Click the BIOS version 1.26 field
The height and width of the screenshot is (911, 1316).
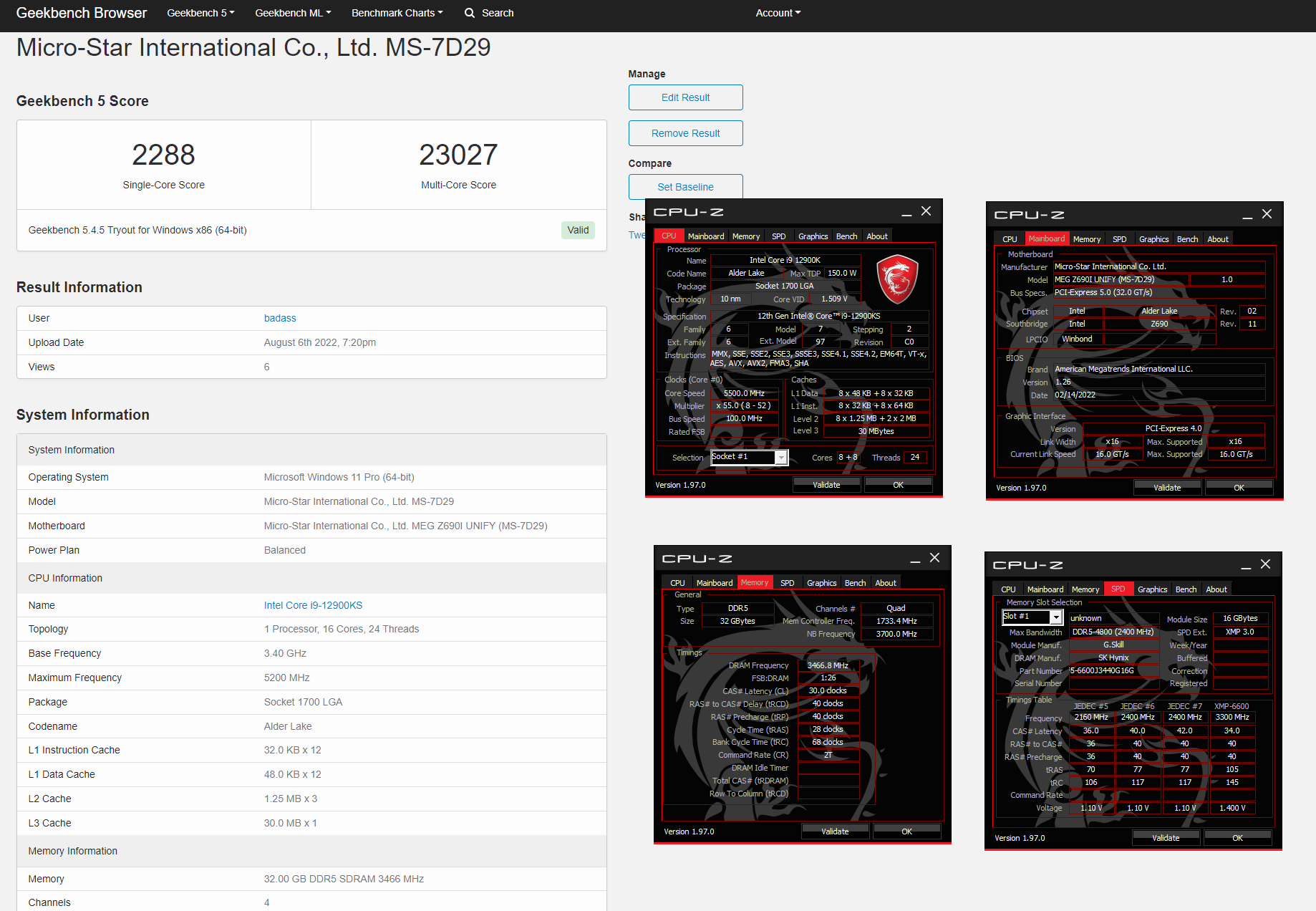[1158, 382]
